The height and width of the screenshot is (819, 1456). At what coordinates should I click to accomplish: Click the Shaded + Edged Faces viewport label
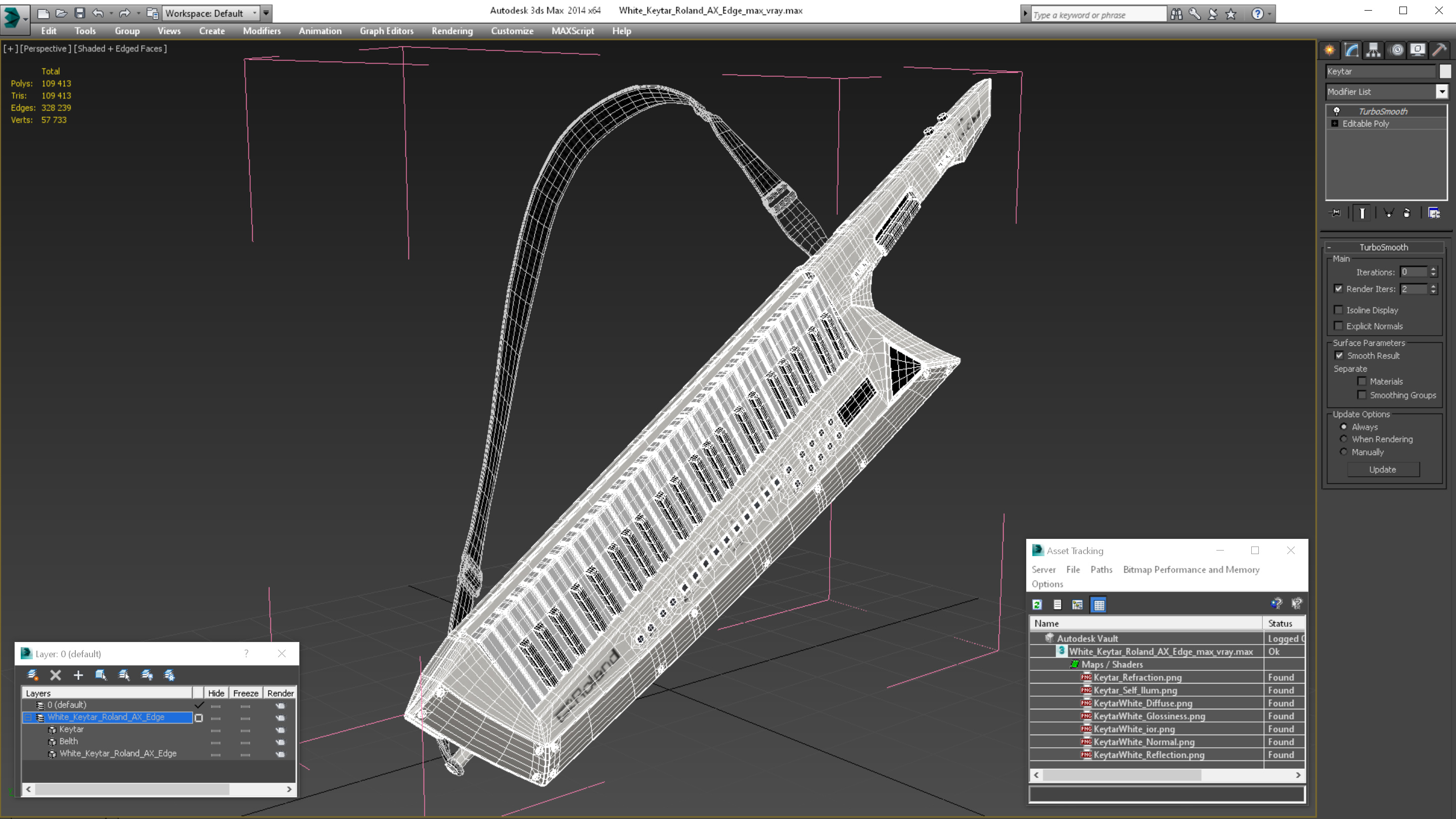coord(121,49)
